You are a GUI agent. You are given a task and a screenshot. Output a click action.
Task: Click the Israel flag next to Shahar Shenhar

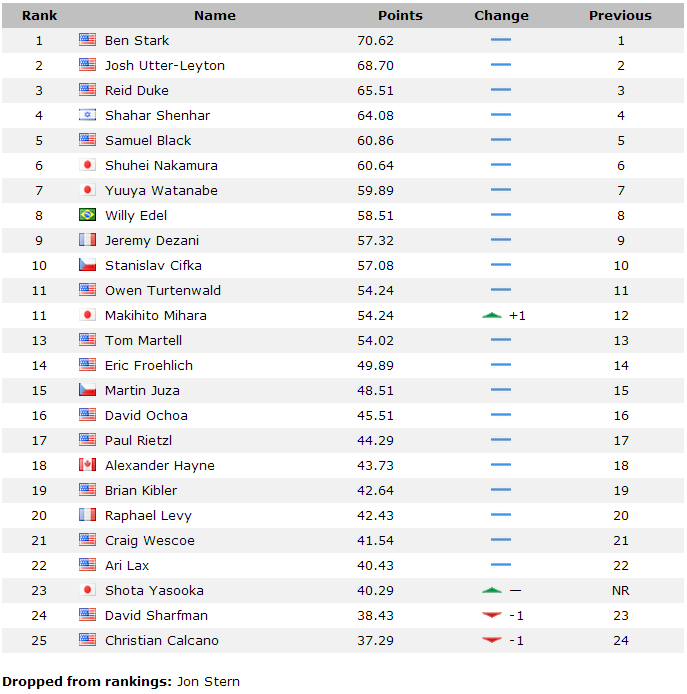[x=87, y=115]
